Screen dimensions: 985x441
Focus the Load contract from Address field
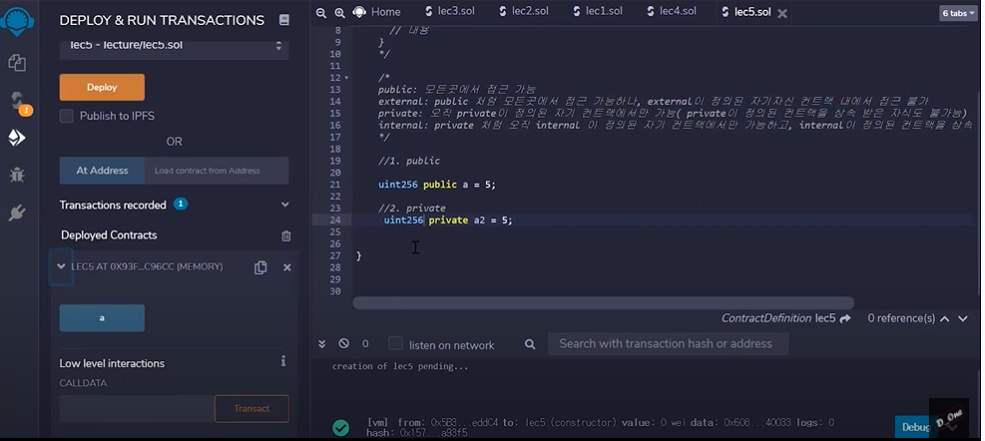[x=217, y=170]
